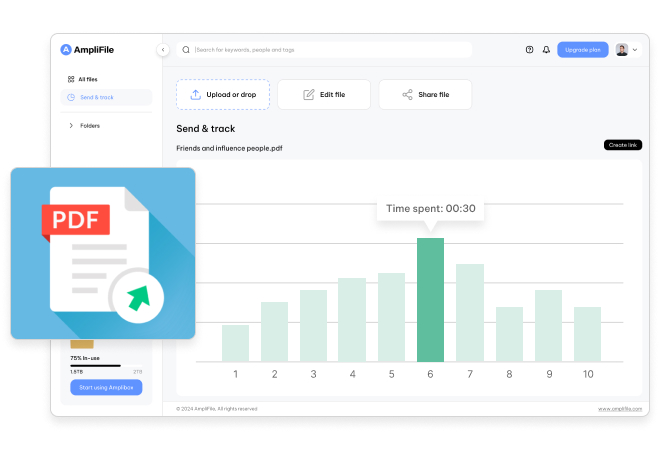Click the user profile avatar
Screen dimensions: 660x450
pyautogui.click(x=622, y=49)
